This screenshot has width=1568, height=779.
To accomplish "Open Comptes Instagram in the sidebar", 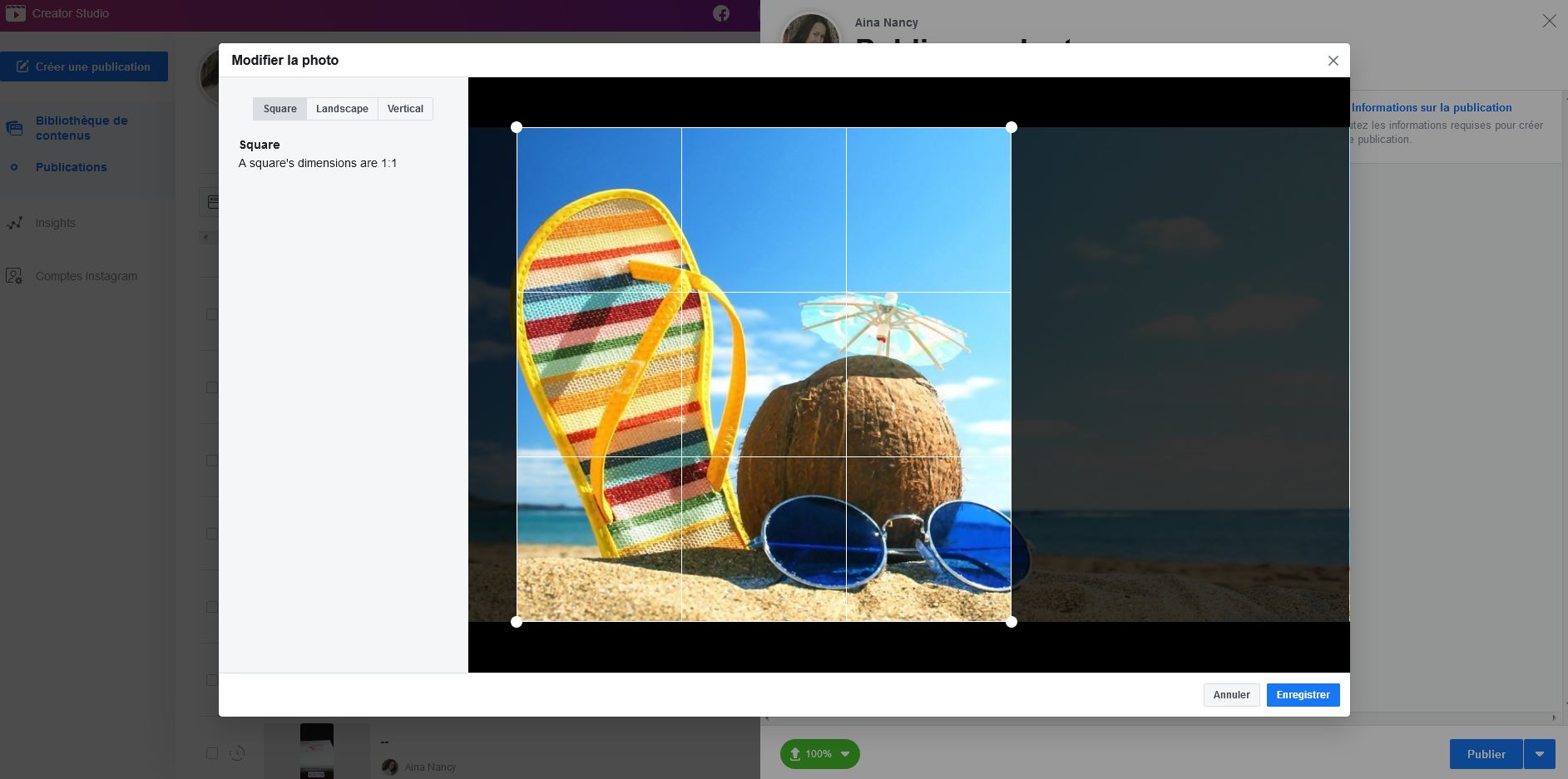I will [x=87, y=276].
